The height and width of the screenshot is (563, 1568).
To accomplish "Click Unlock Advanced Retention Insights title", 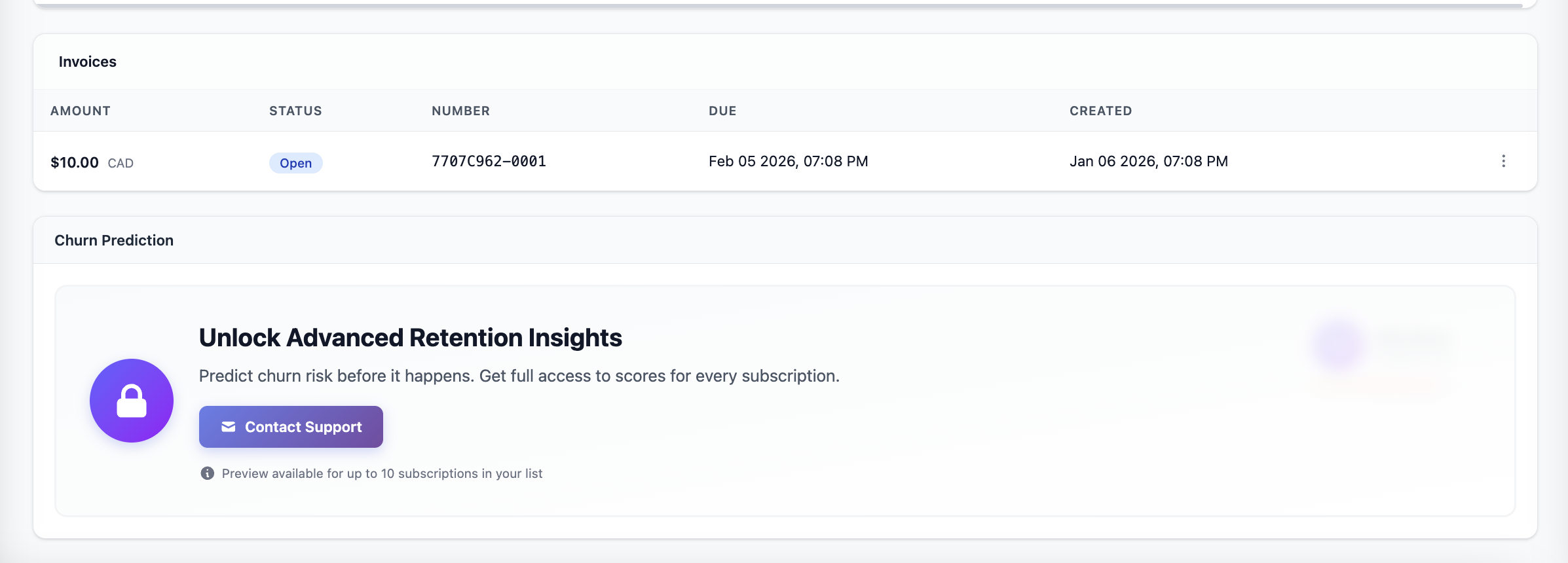I will pyautogui.click(x=410, y=338).
